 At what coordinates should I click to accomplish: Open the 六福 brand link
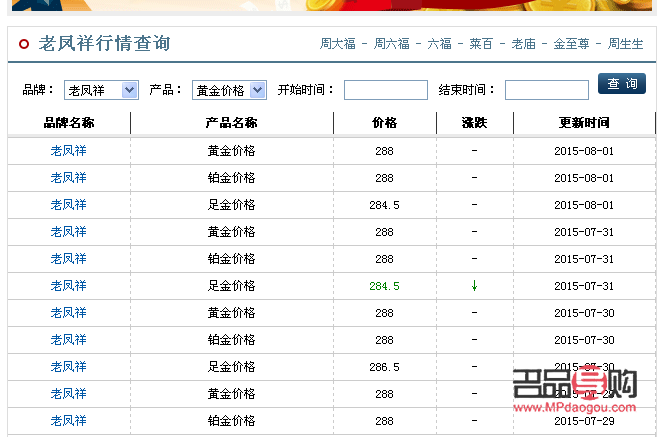click(x=439, y=44)
